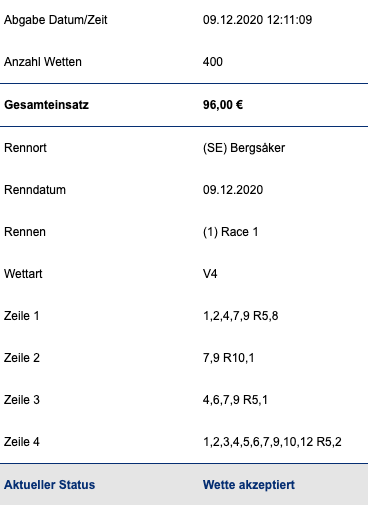
Task: Click the Zeile 3 selection 4,6,7,9 R5,1
Action: coord(235,400)
